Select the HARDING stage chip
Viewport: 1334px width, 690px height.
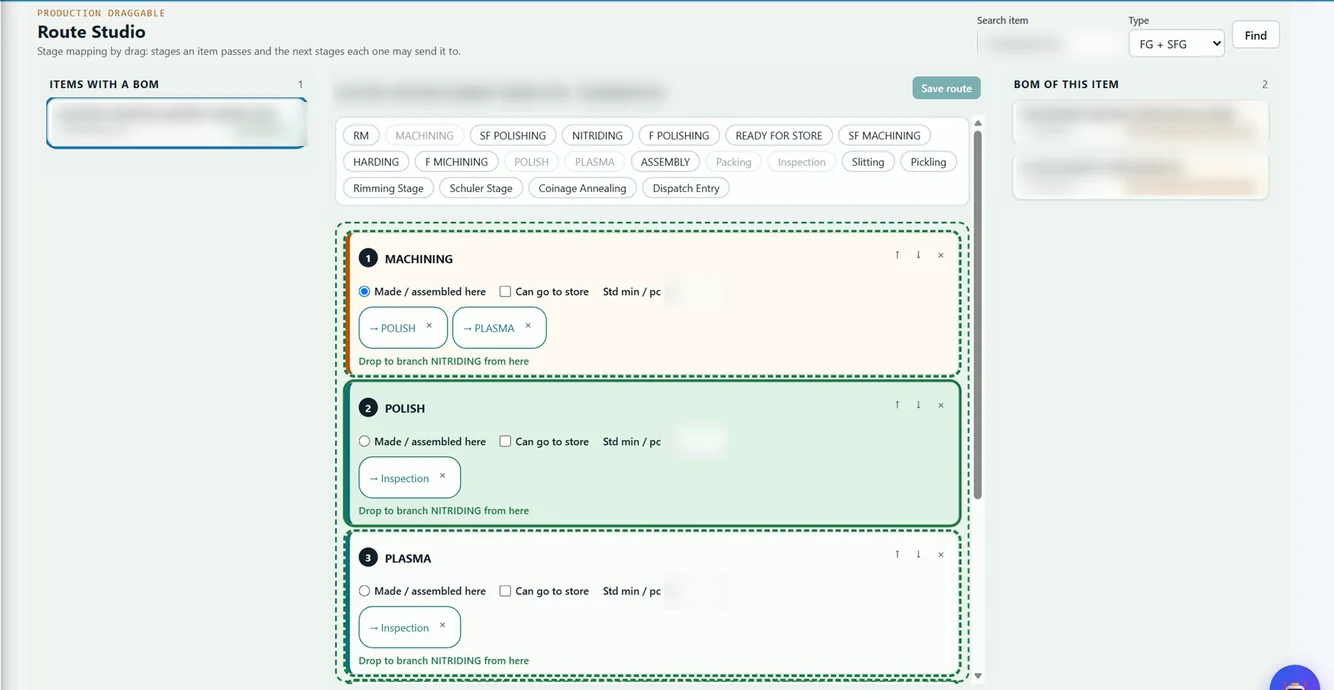point(376,161)
